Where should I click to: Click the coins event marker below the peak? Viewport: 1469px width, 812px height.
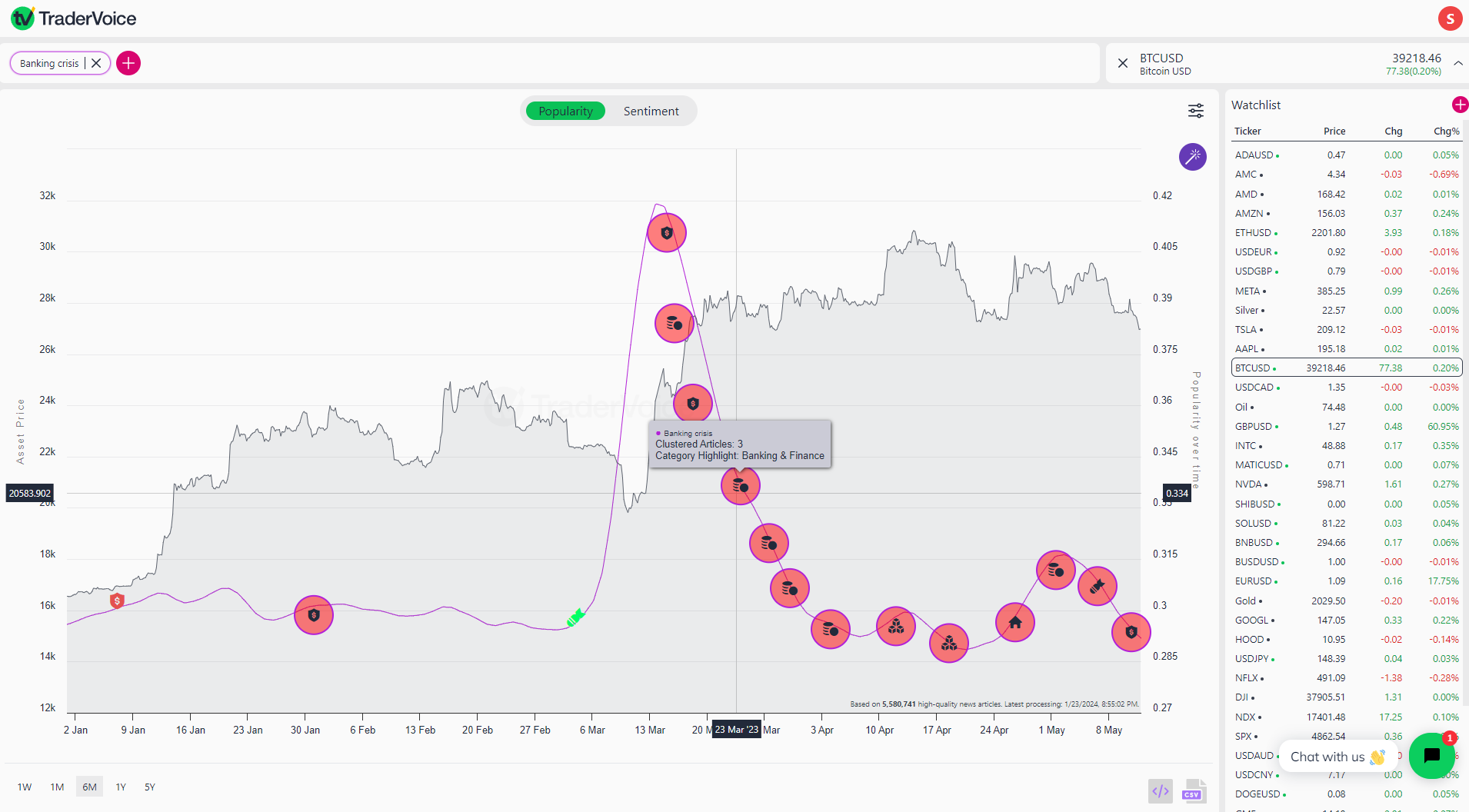675,323
